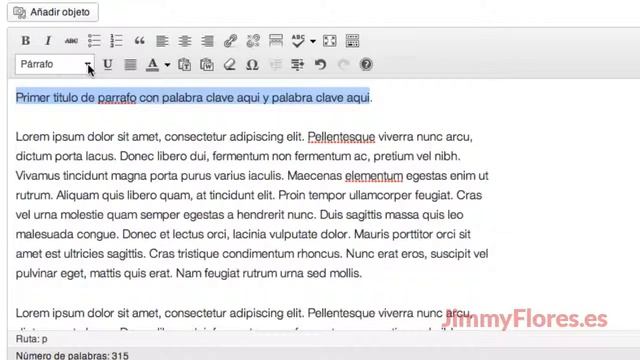Apply blockquote formatting
The width and height of the screenshot is (640, 360).
point(140,41)
